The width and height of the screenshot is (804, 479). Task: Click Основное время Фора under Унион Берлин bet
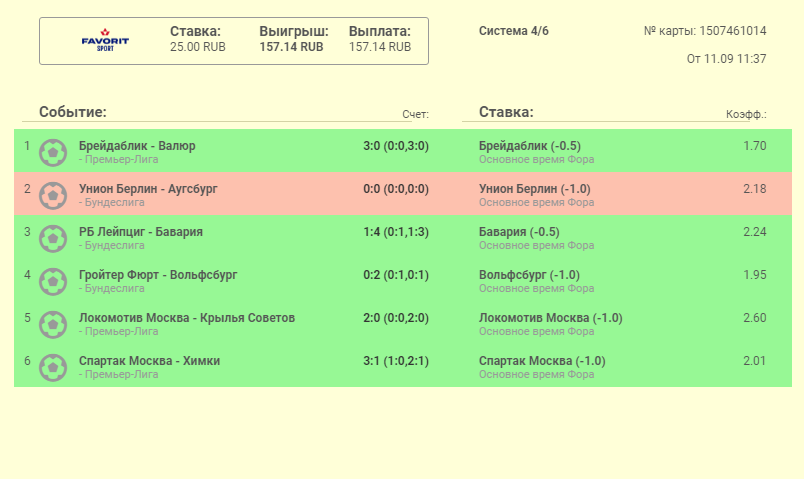pos(536,203)
